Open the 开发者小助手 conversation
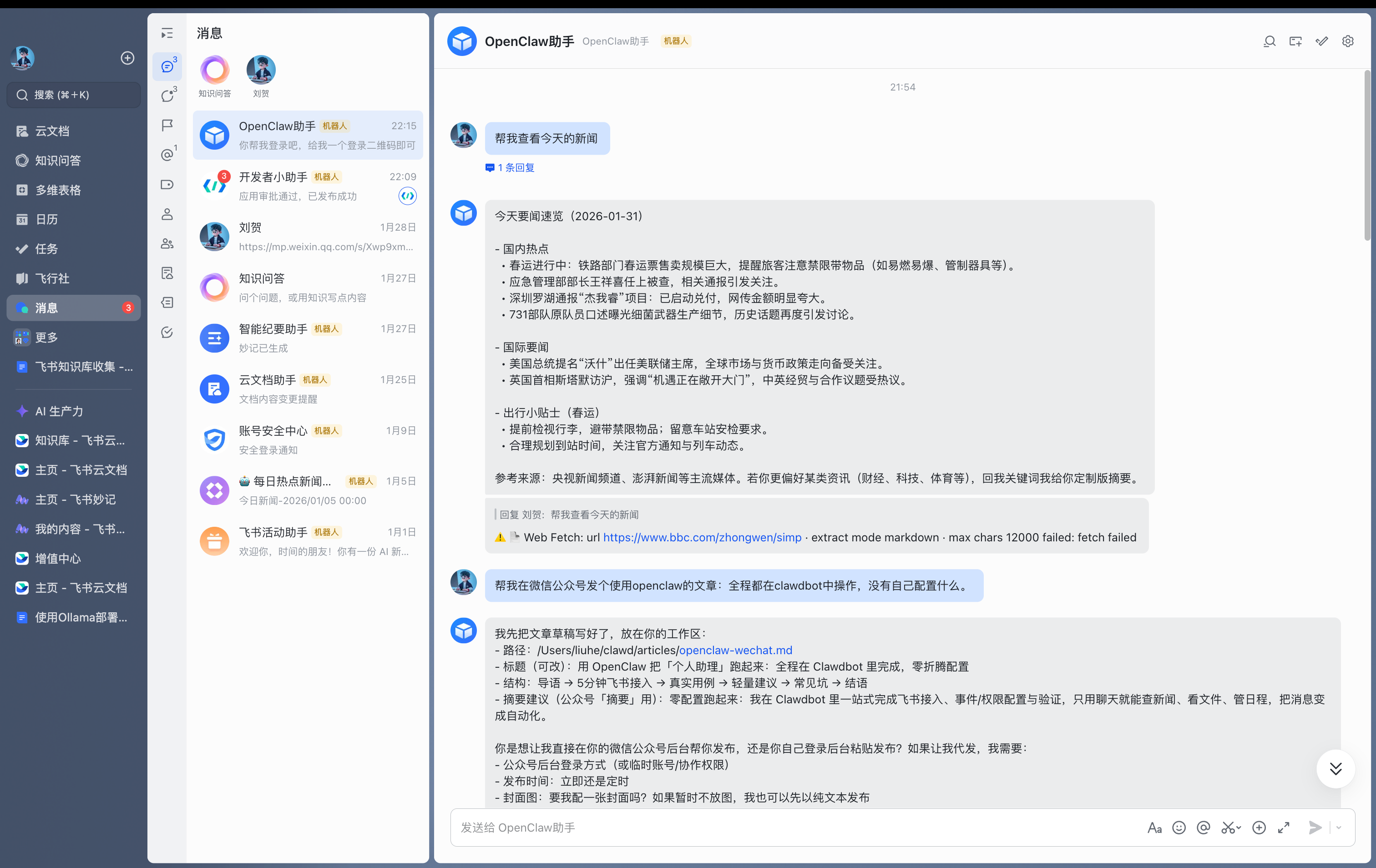This screenshot has height=868, width=1376. point(308,186)
